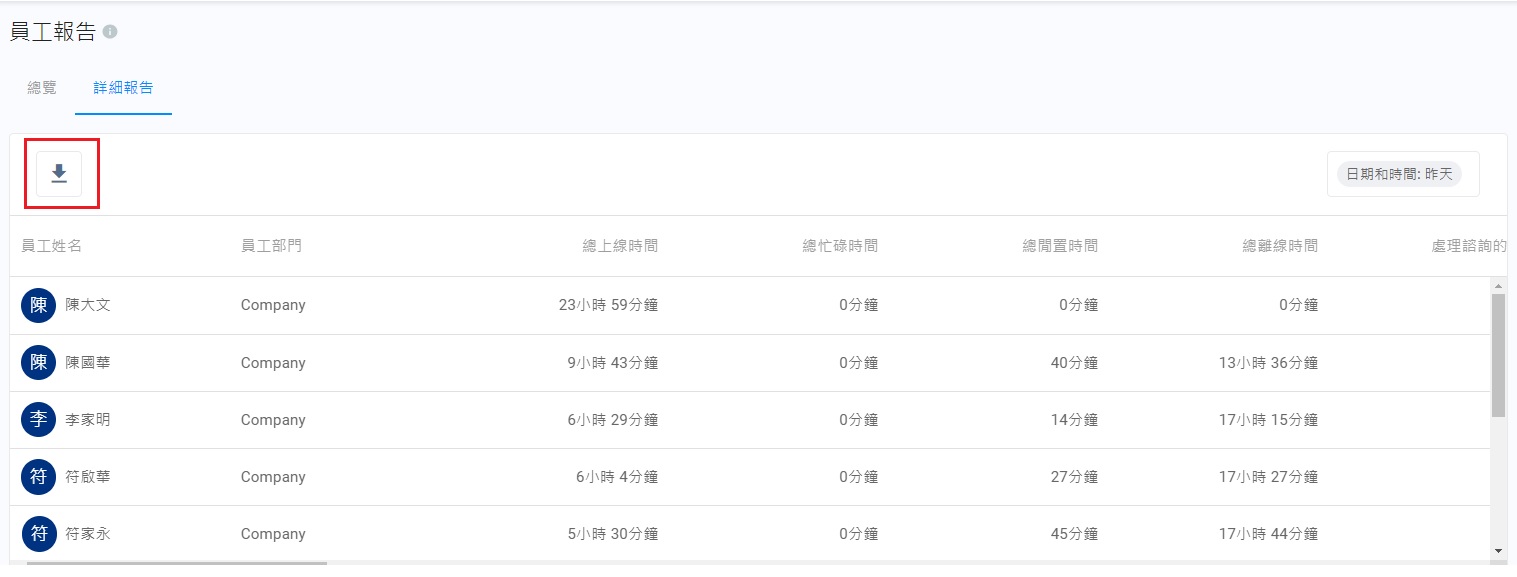Click the 員工部門 column header
This screenshot has height=577, width=1517.
pyautogui.click(x=271, y=246)
